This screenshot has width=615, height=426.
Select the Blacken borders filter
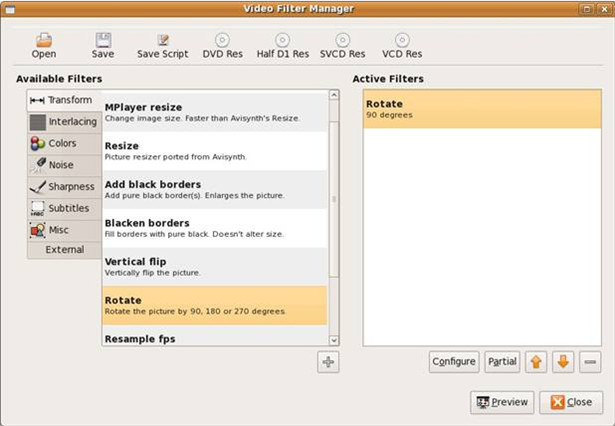(215, 228)
